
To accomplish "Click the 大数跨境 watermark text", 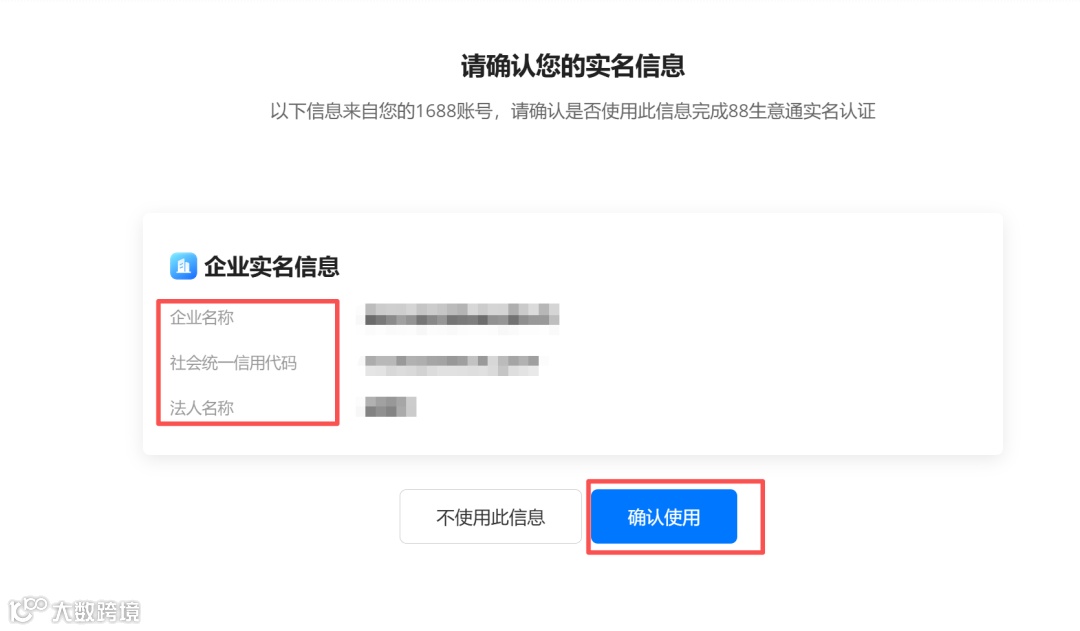I will click(x=96, y=612).
